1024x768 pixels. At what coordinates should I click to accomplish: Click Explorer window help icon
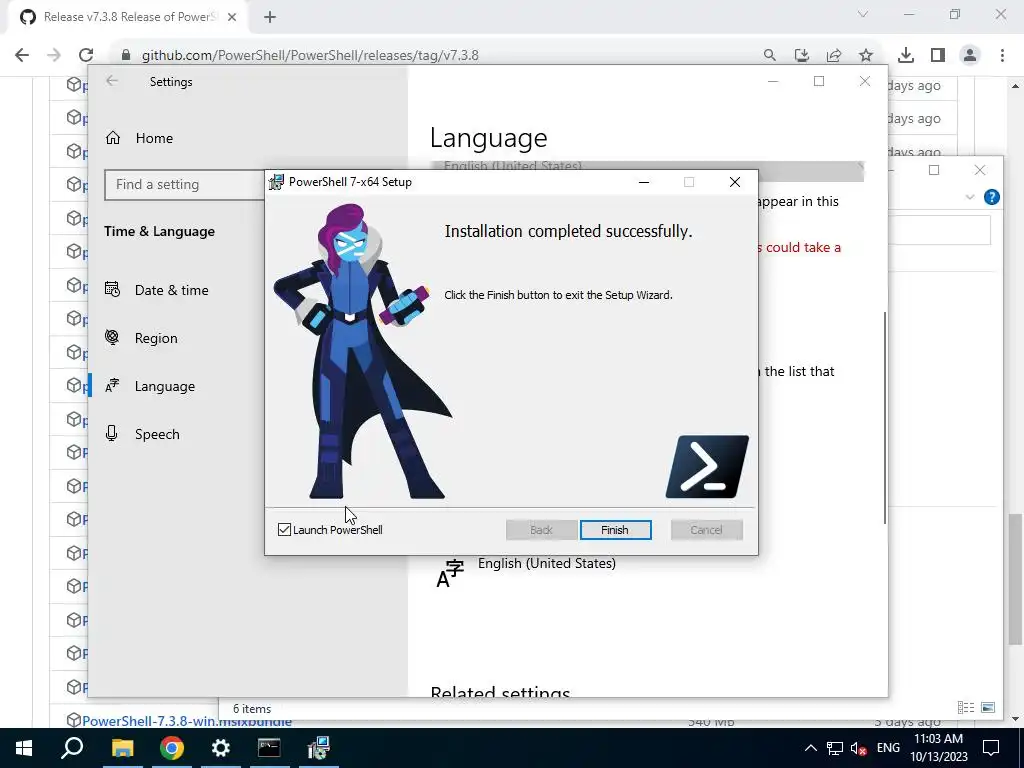(x=991, y=197)
